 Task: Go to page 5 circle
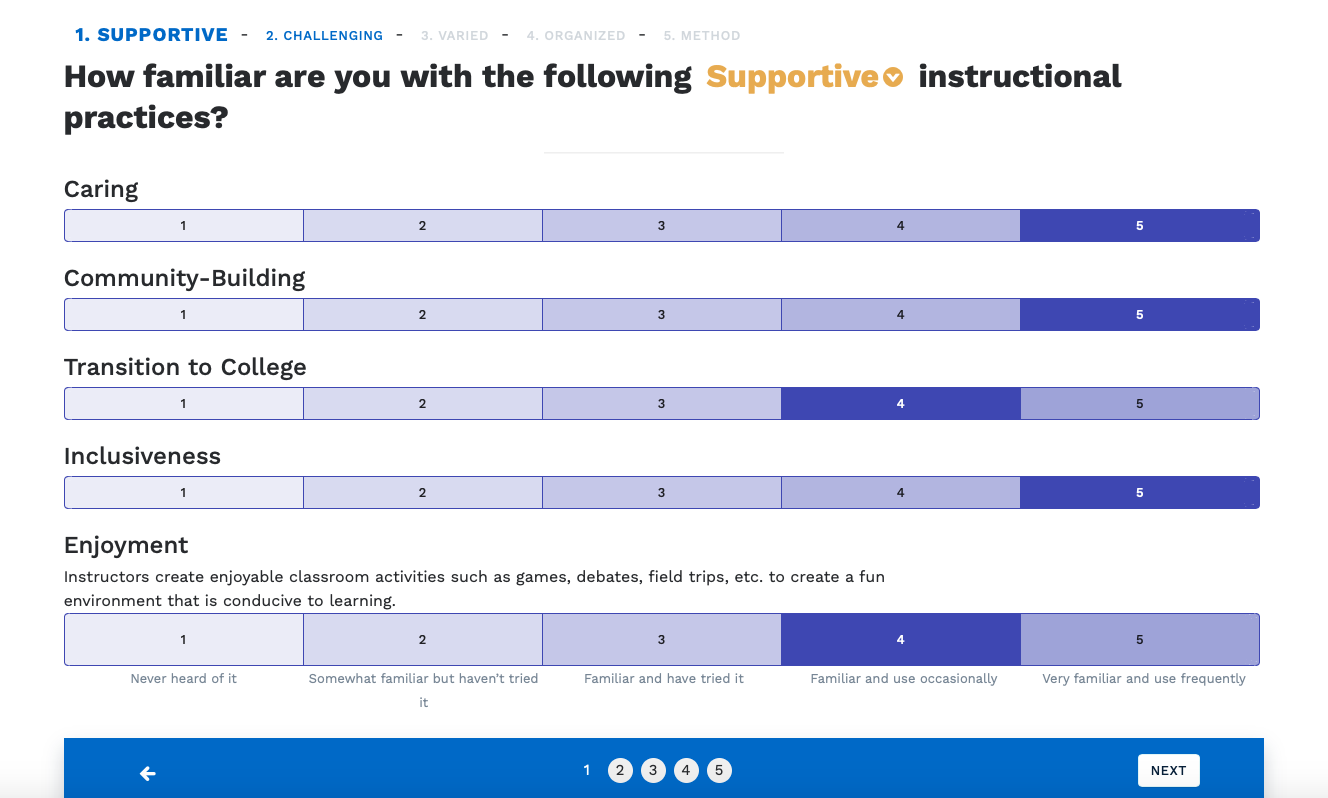(x=719, y=770)
